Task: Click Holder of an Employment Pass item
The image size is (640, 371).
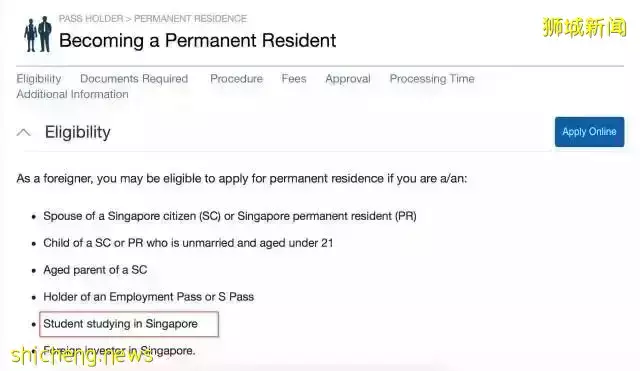Action: (x=149, y=297)
